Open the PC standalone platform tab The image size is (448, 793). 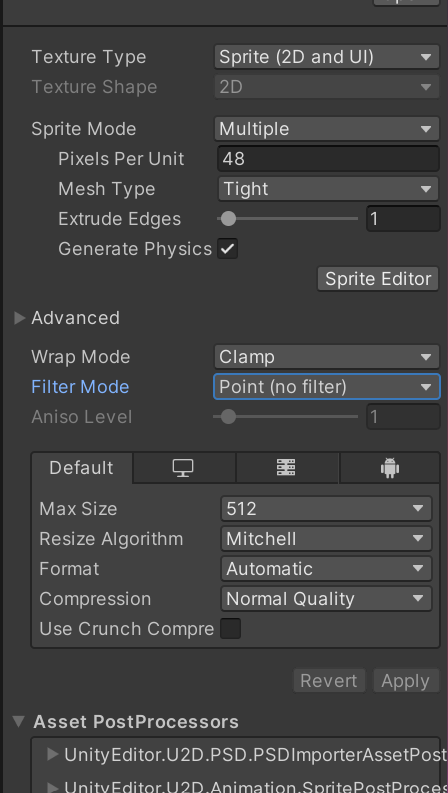184,468
